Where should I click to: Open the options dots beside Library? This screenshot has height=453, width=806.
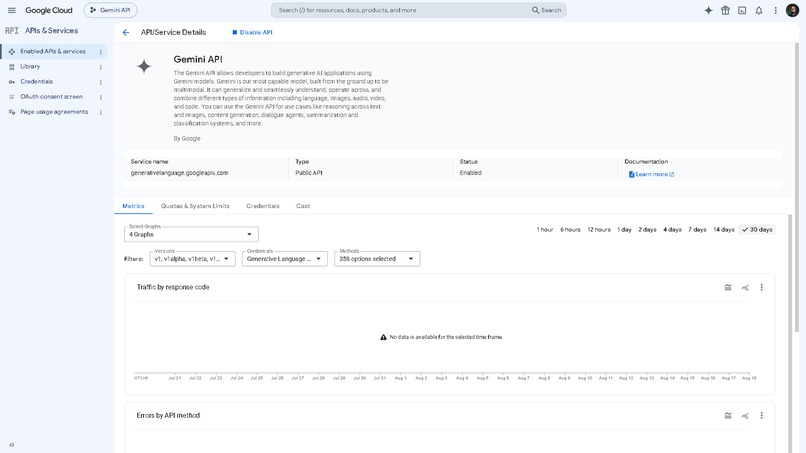101,67
